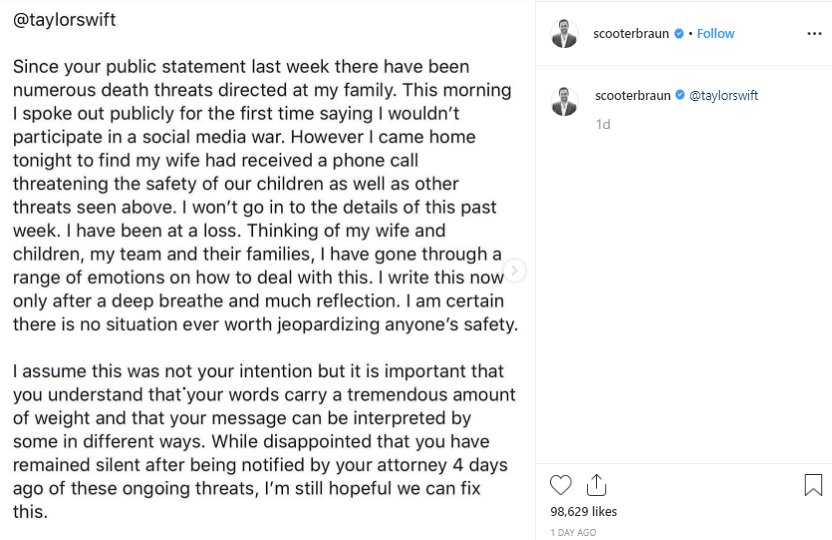
Task: Click the 1 DAY AGO post timestamp
Action: [x=573, y=532]
